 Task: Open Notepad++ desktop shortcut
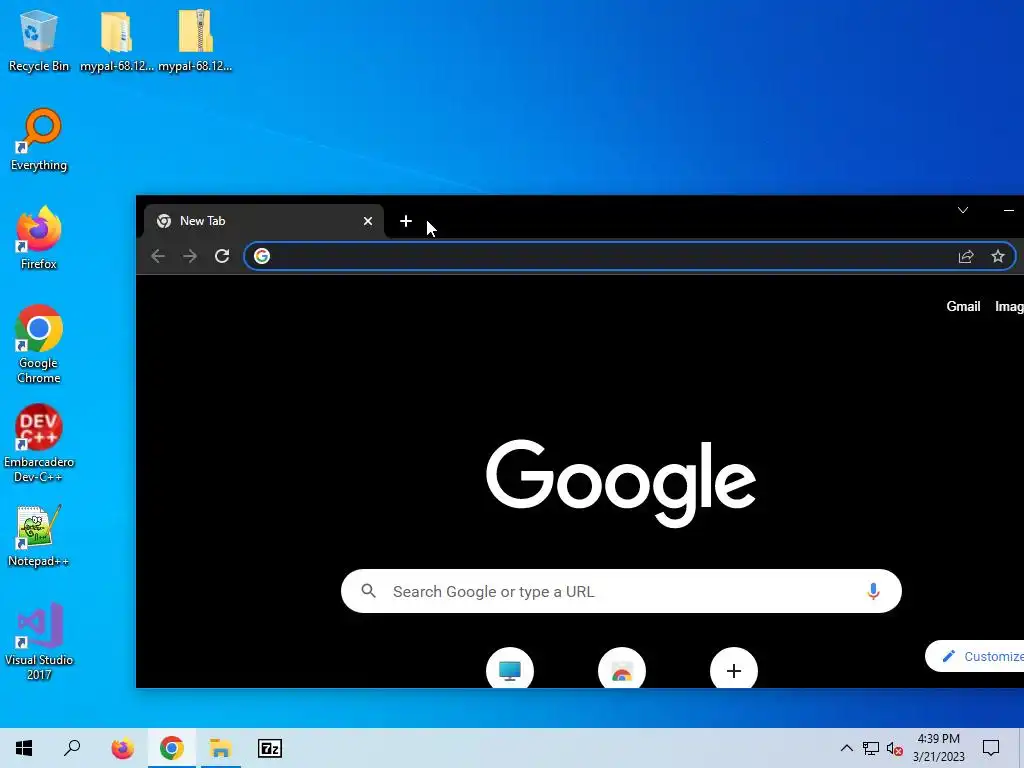click(x=39, y=536)
